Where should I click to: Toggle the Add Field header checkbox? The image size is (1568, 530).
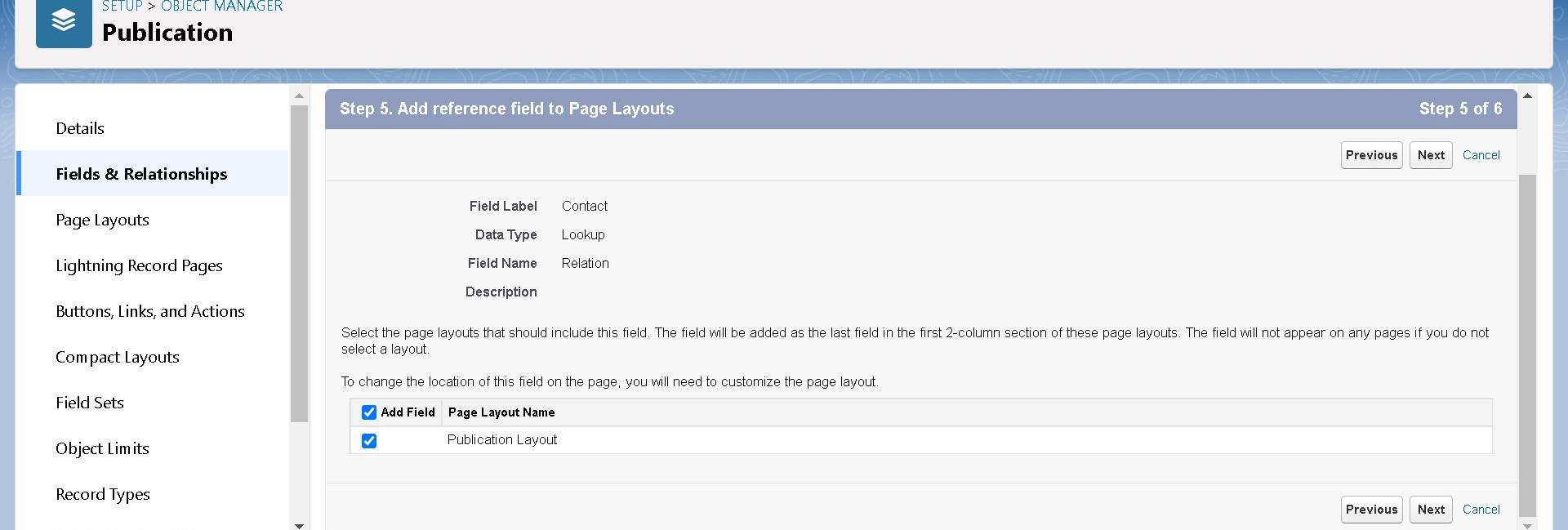369,412
